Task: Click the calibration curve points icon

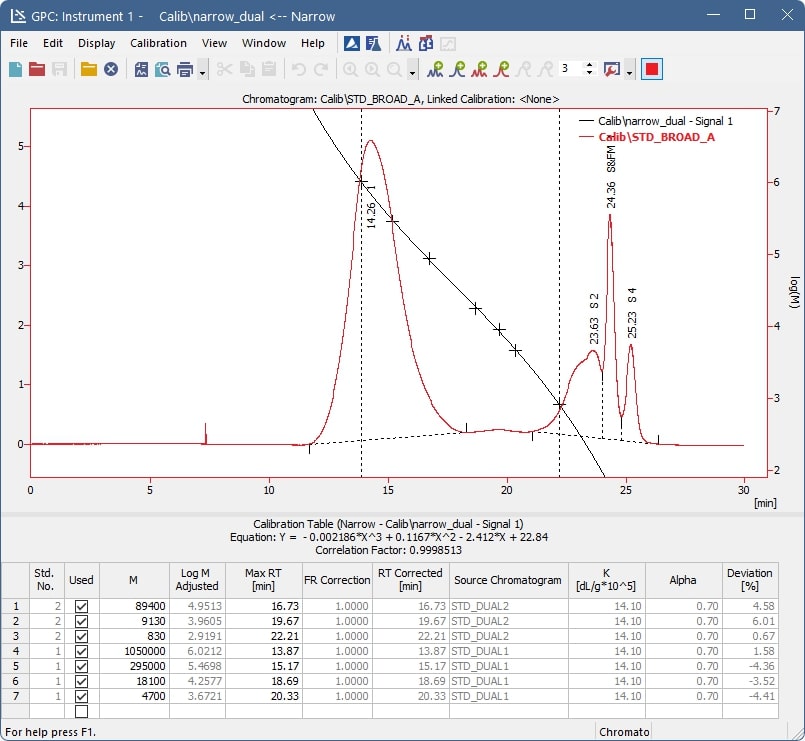Action: pos(404,43)
